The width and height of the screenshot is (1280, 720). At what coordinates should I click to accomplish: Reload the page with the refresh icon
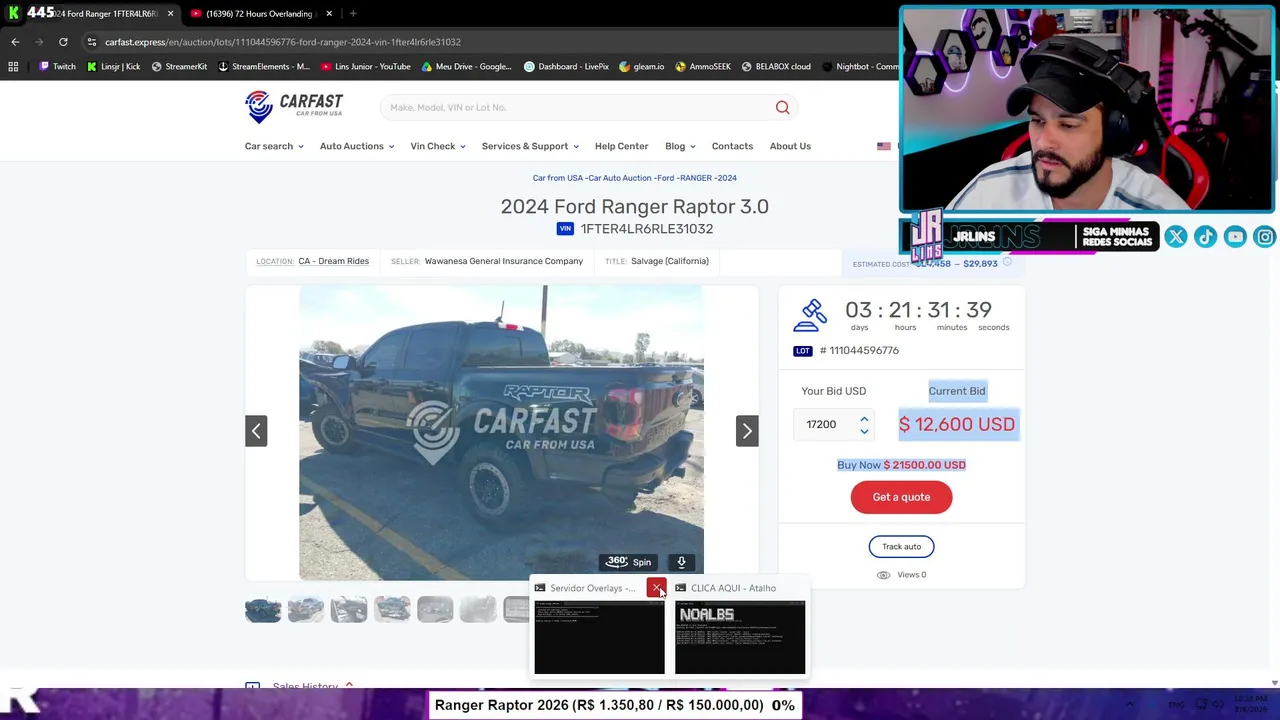pyautogui.click(x=63, y=42)
